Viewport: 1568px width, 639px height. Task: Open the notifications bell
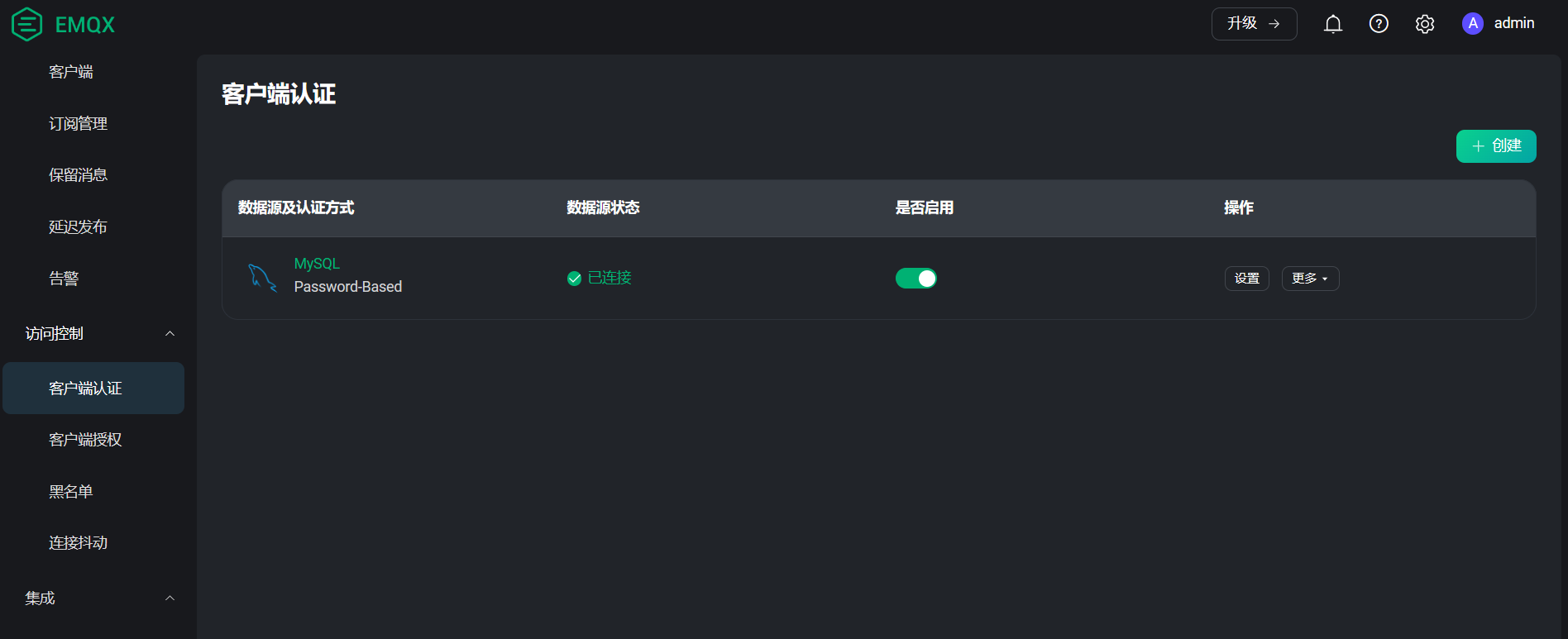[1332, 24]
